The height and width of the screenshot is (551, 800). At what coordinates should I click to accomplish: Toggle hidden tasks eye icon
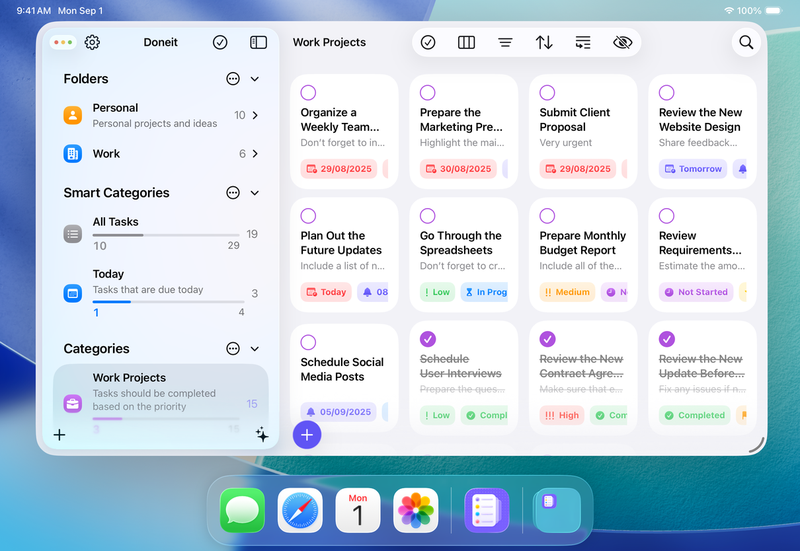coord(622,42)
